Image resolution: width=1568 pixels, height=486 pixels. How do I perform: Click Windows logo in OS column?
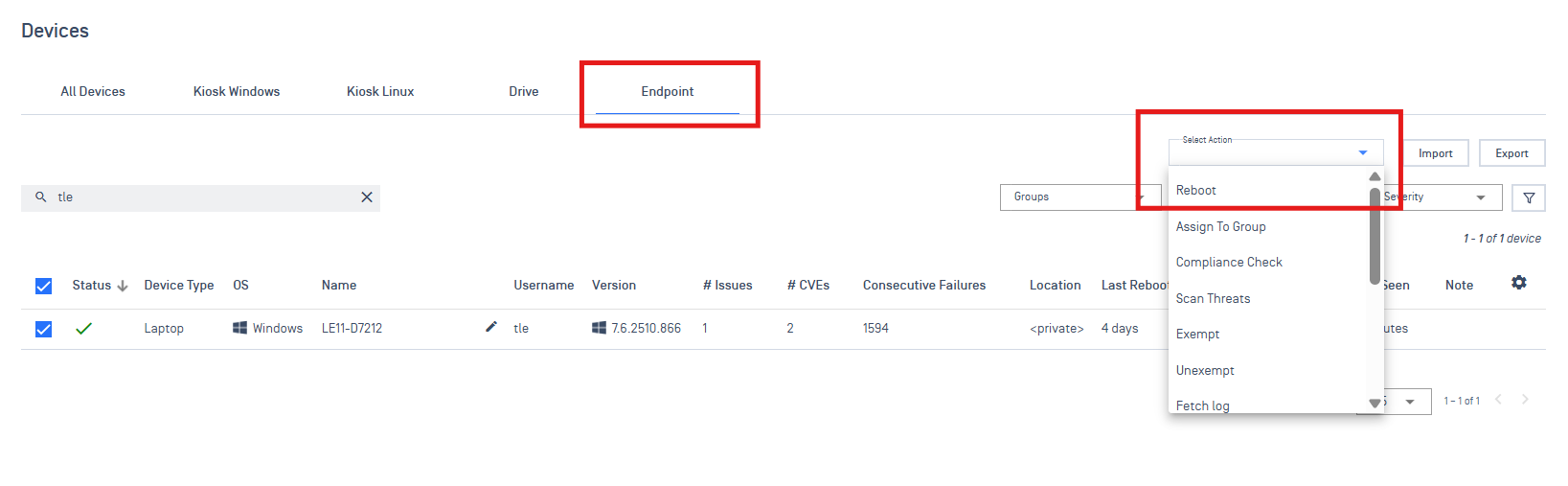tap(239, 328)
